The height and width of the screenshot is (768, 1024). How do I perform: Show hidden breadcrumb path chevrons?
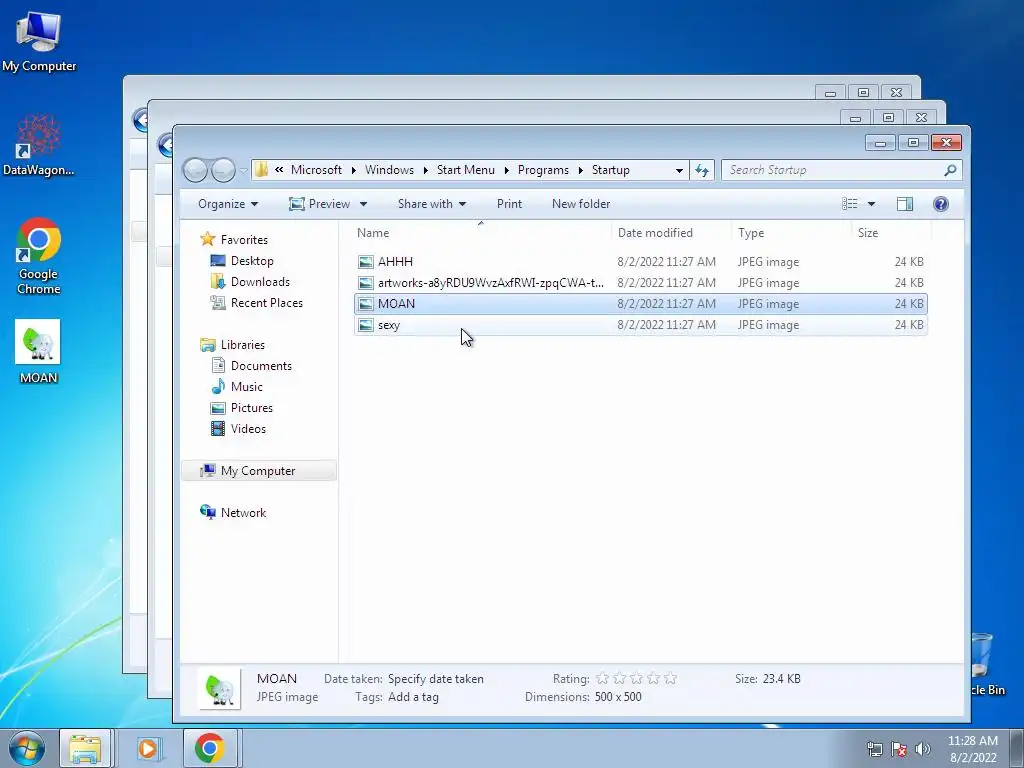279,170
